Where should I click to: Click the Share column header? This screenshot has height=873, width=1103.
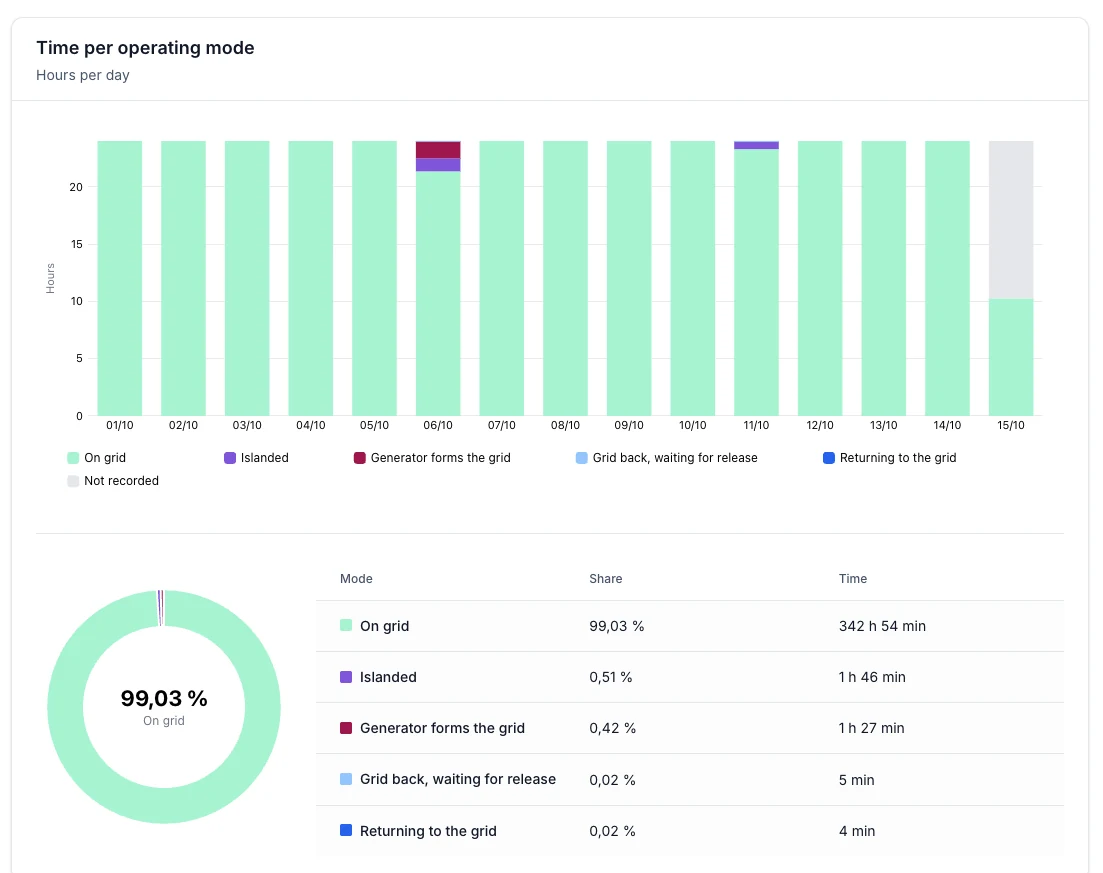(x=606, y=579)
